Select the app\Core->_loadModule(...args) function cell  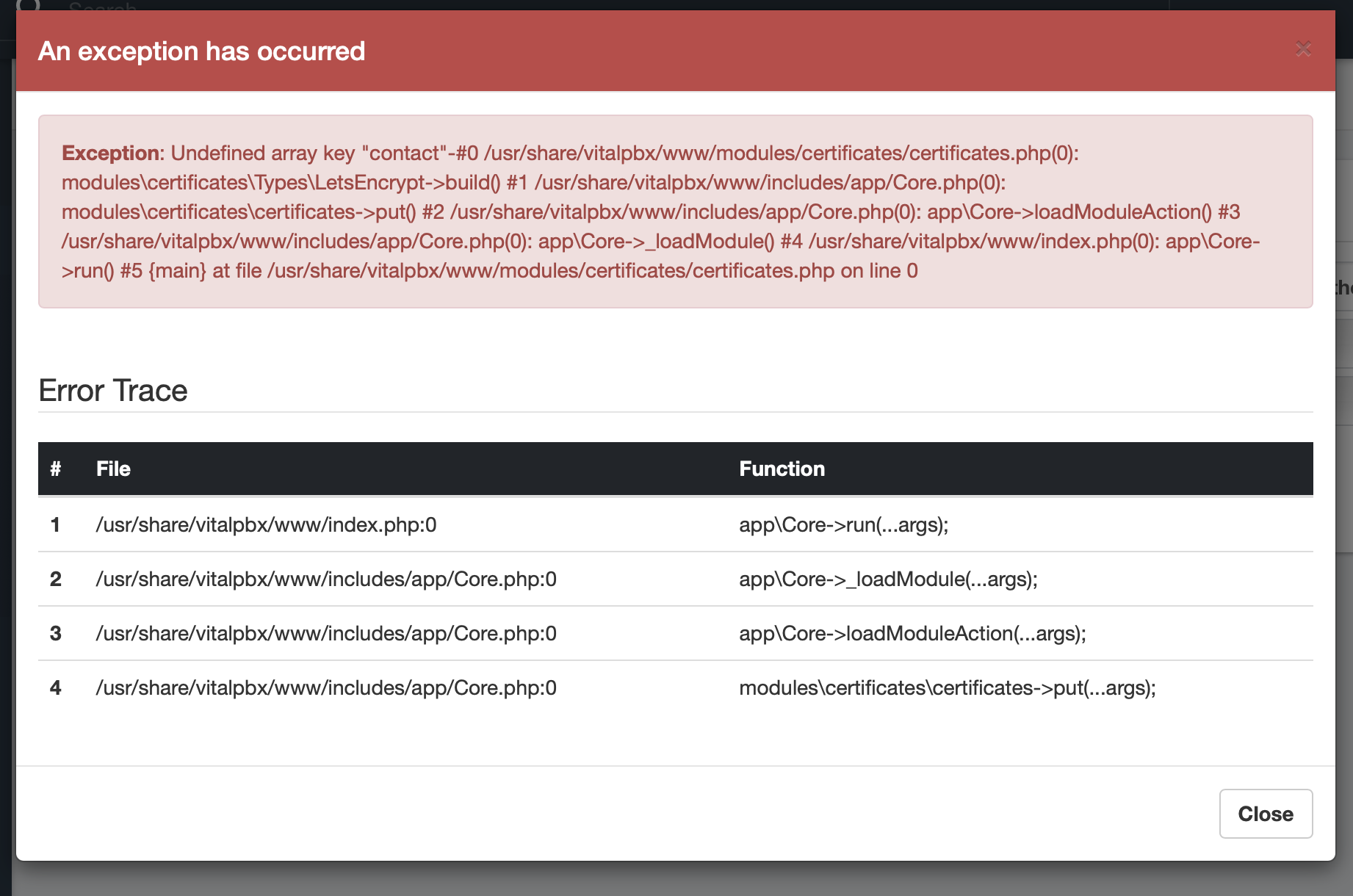(x=888, y=579)
